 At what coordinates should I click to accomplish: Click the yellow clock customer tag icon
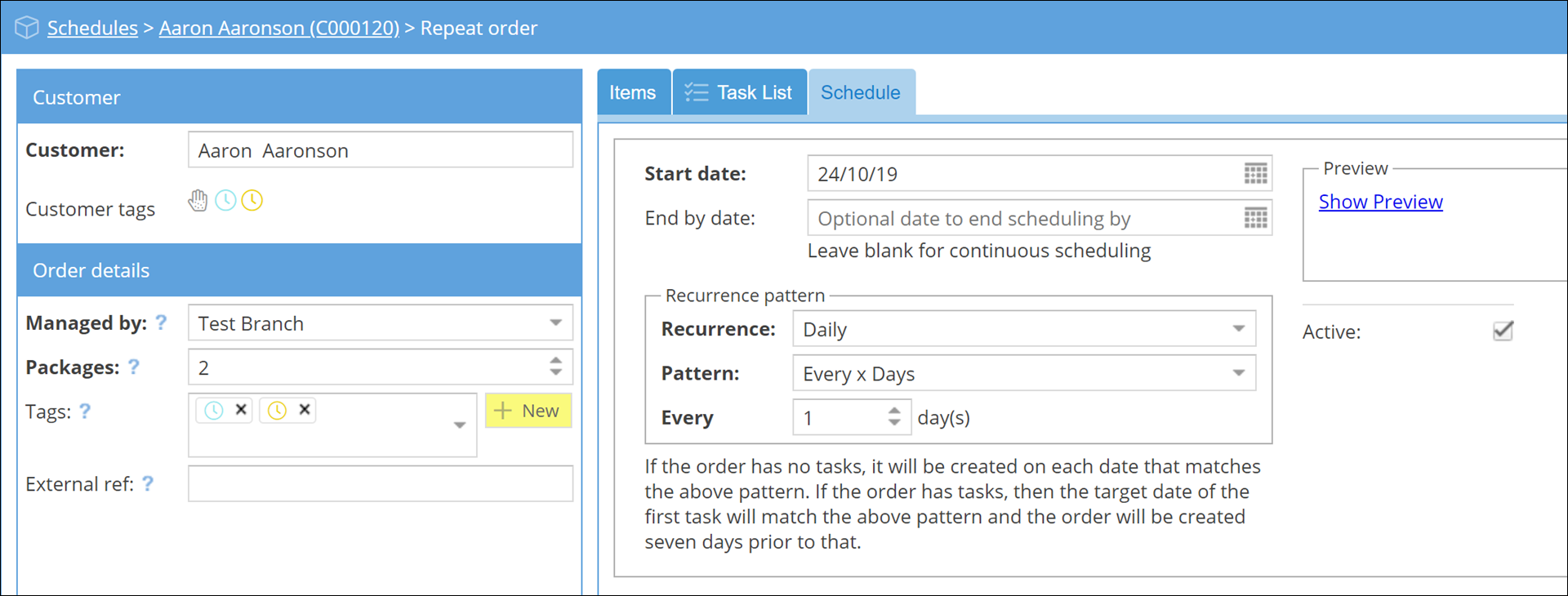click(252, 200)
